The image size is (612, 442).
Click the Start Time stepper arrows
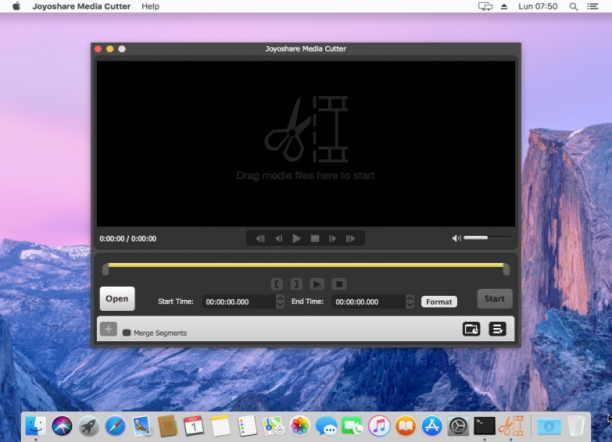(x=280, y=301)
